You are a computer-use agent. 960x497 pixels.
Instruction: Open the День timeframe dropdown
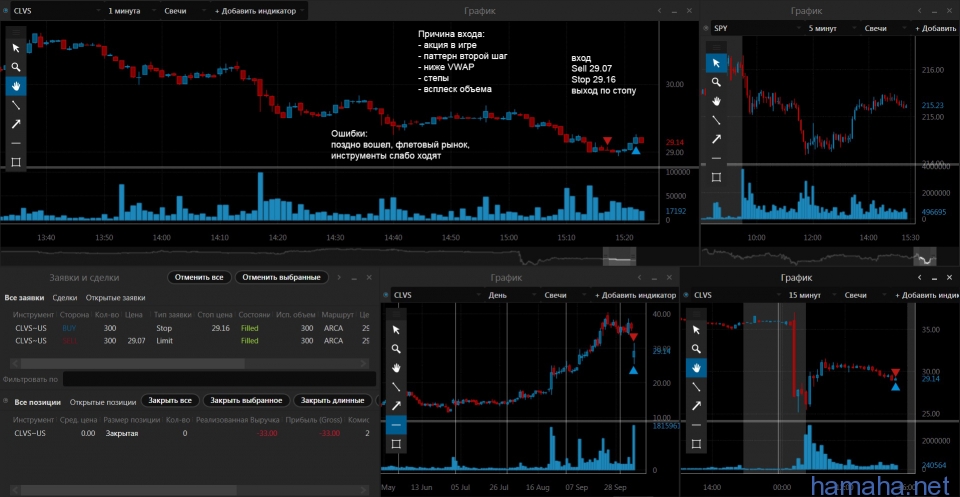[x=511, y=294]
